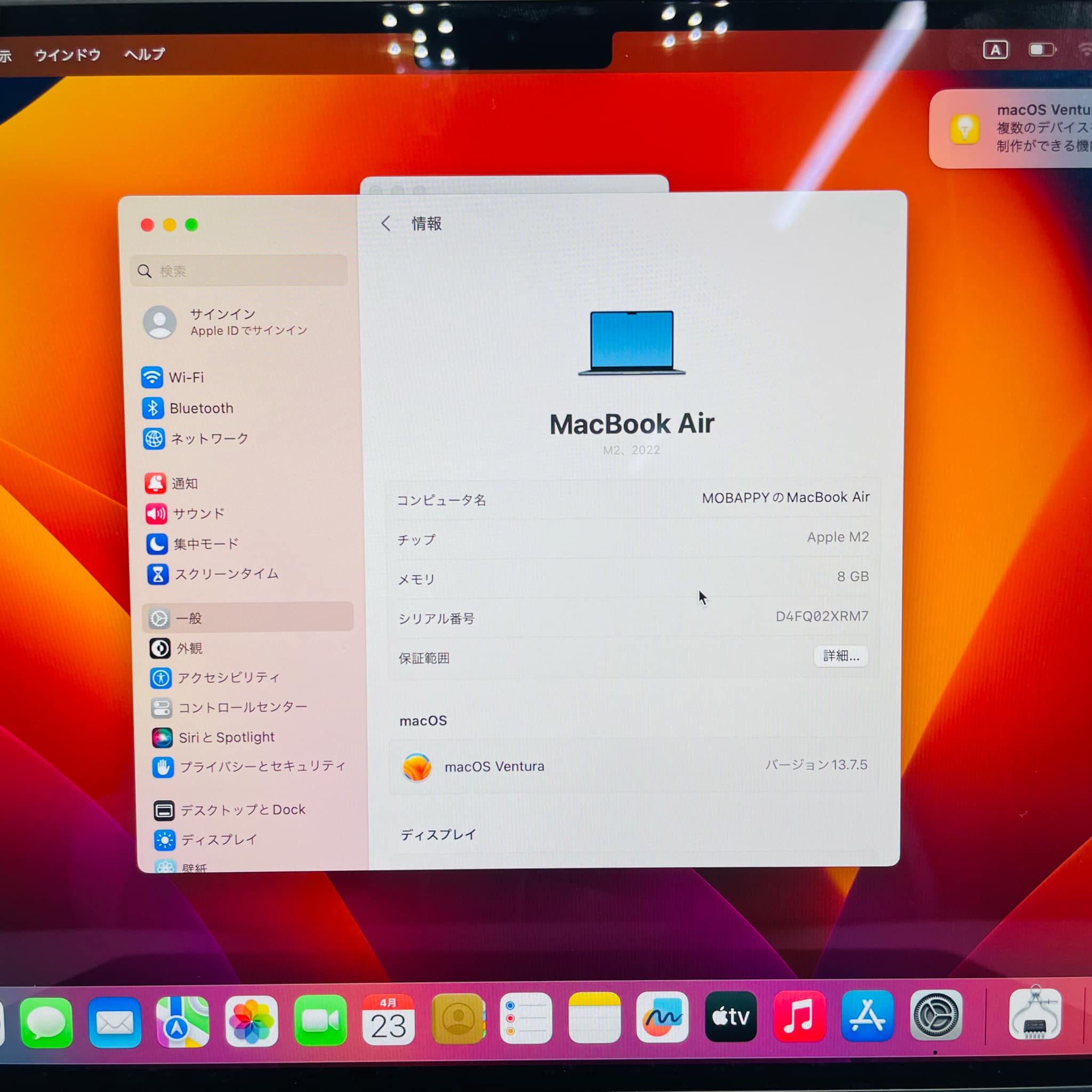Open アクセシビリティ settings

[x=229, y=678]
